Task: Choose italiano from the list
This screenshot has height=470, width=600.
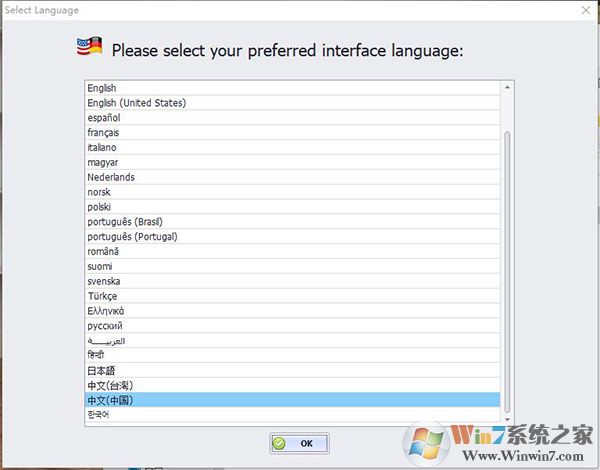Action: click(x=292, y=148)
